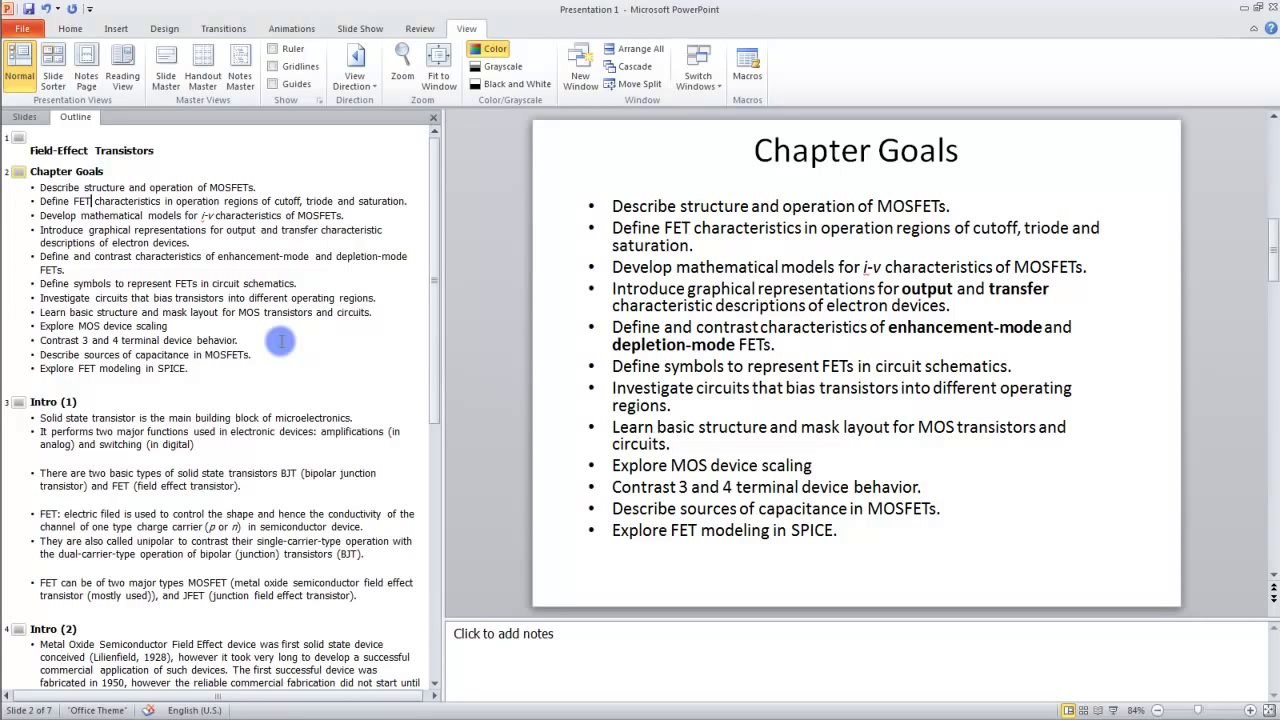Click Zoom In plus button
1280x720 pixels.
click(1250, 710)
